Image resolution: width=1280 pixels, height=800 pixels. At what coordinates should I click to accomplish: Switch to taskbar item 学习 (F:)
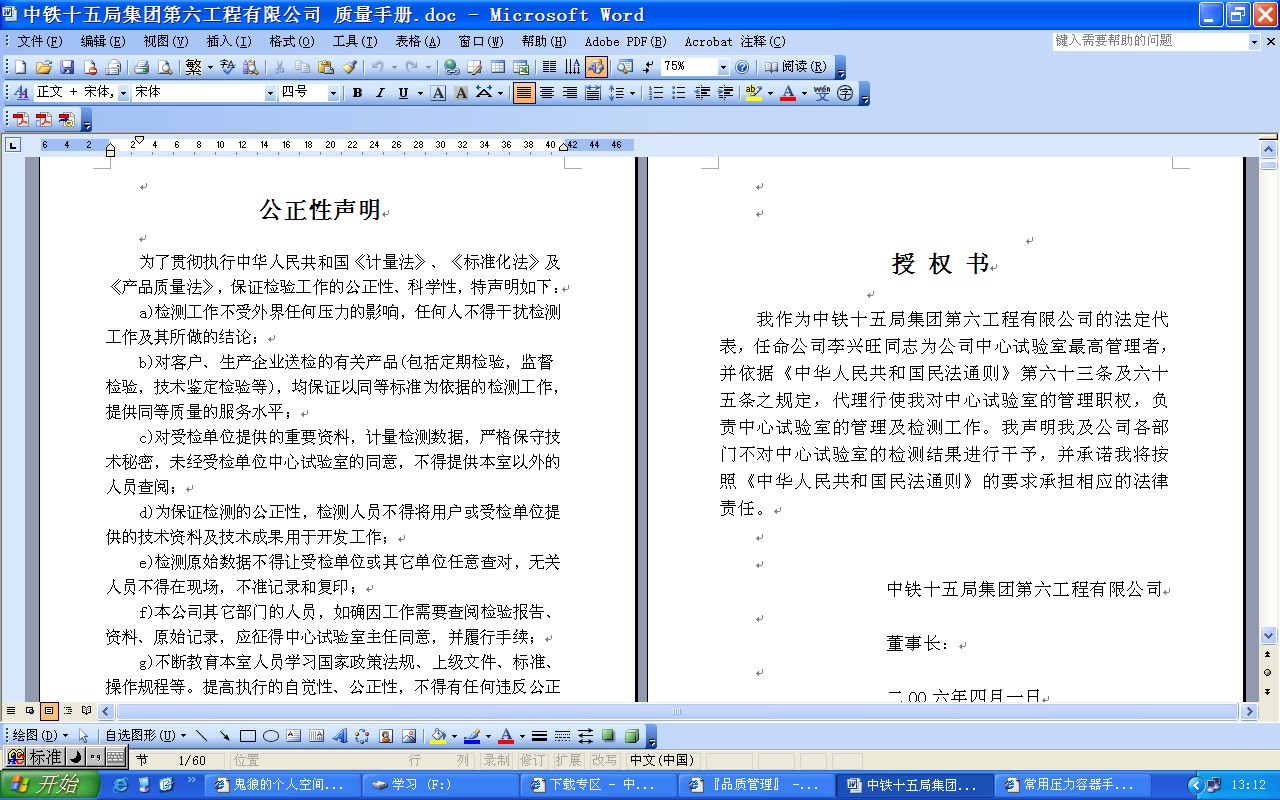pos(443,785)
